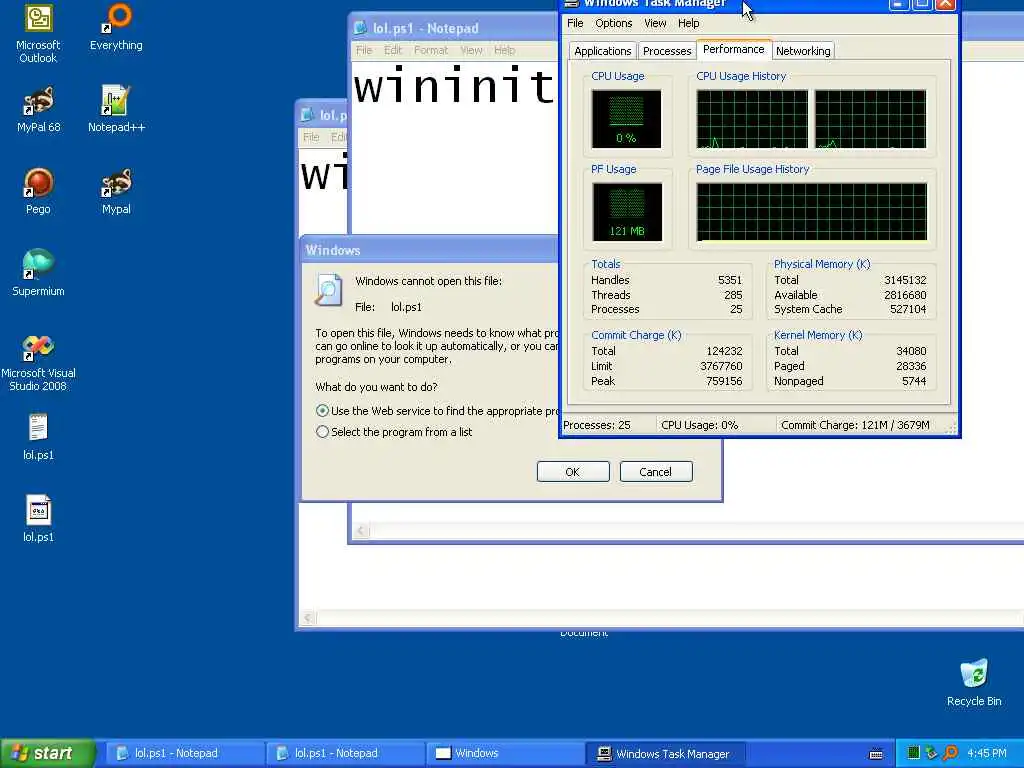The width and height of the screenshot is (1024, 768).
Task: Click scroll left arrow in front Notepad
Action: coord(361,531)
